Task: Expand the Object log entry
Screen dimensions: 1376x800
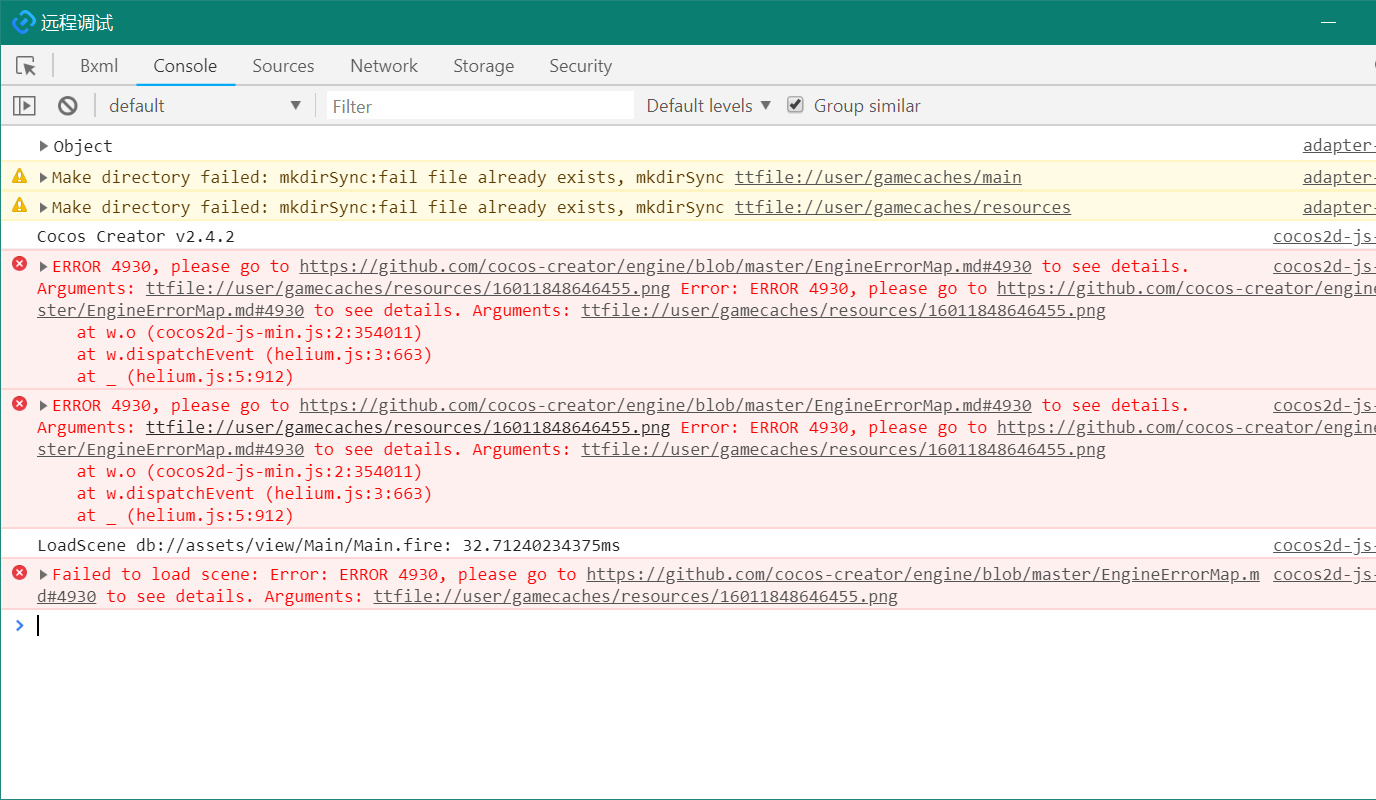Action: click(x=44, y=146)
